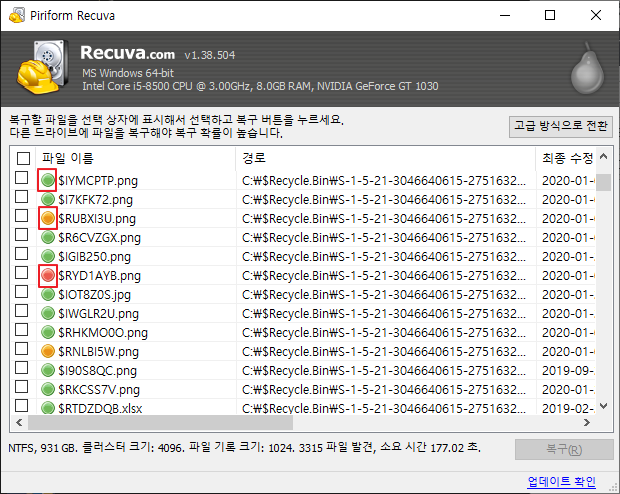620x494 pixels.
Task: Click the green status icon for $R6CVZGX.png
Action: [x=47, y=237]
